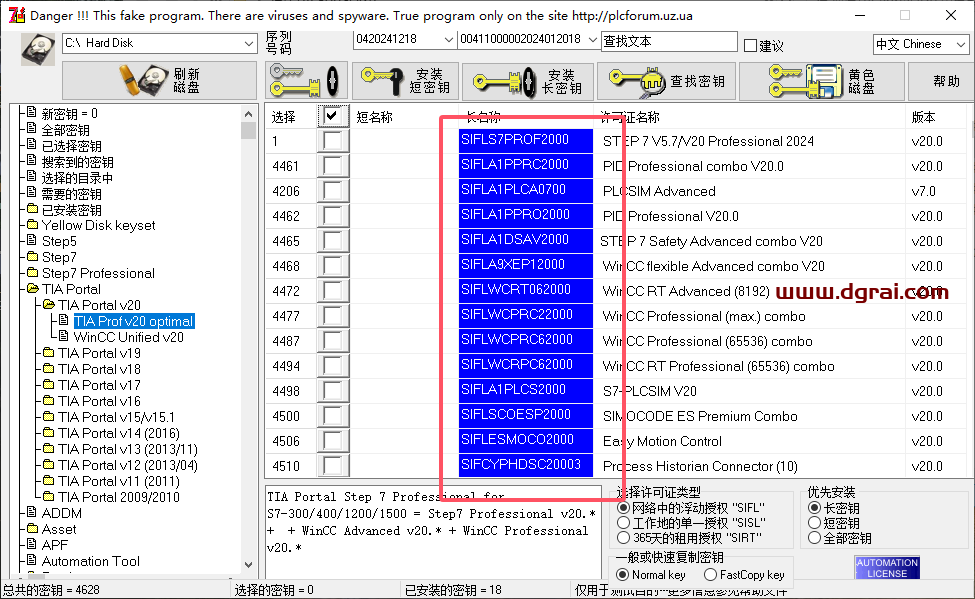The width and height of the screenshot is (975, 599).
Task: Select 365-day rental "SIRT" radio
Action: click(x=623, y=537)
